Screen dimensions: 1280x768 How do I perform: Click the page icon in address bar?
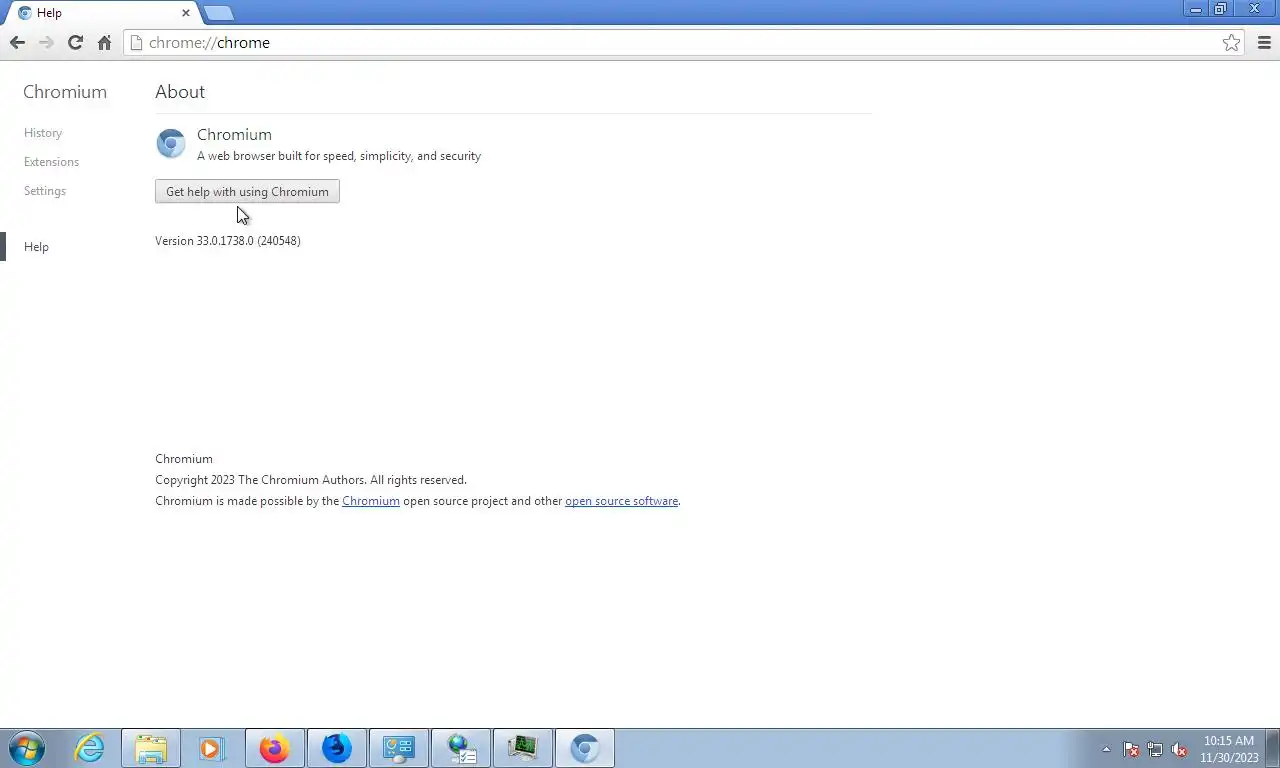tap(137, 42)
